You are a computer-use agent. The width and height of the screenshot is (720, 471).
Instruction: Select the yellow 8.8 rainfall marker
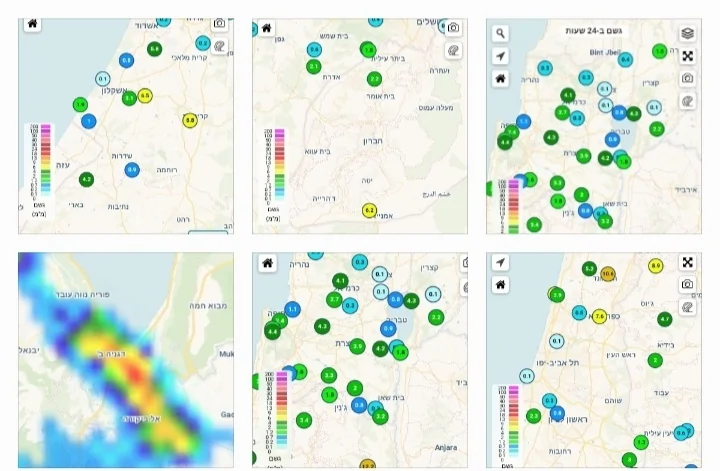click(x=189, y=120)
